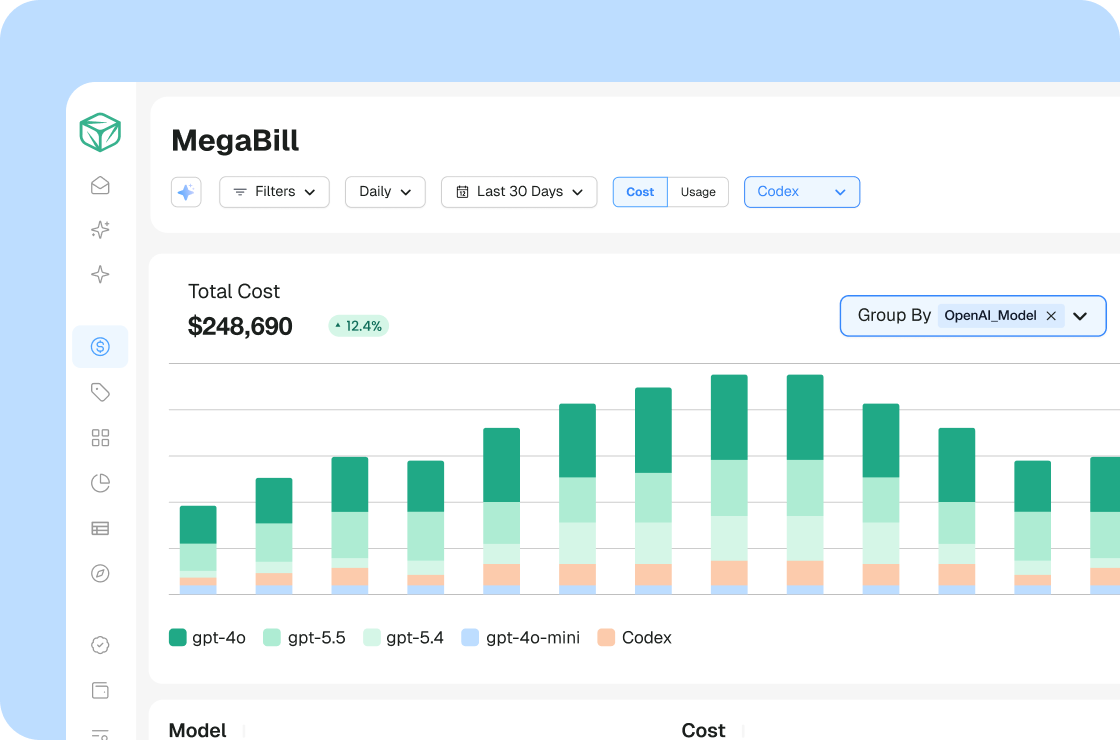Open the Daily granularity dropdown
This screenshot has width=1120, height=740.
click(x=385, y=192)
